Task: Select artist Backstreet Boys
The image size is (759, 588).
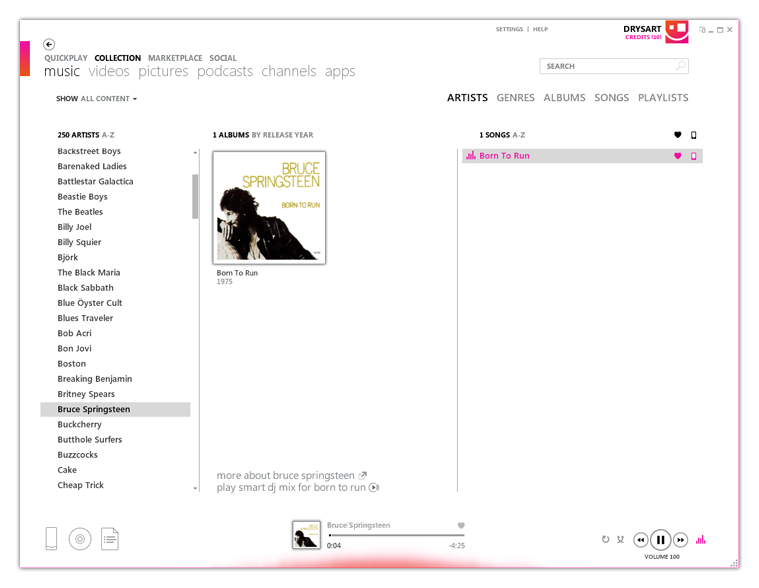Action: [x=89, y=151]
